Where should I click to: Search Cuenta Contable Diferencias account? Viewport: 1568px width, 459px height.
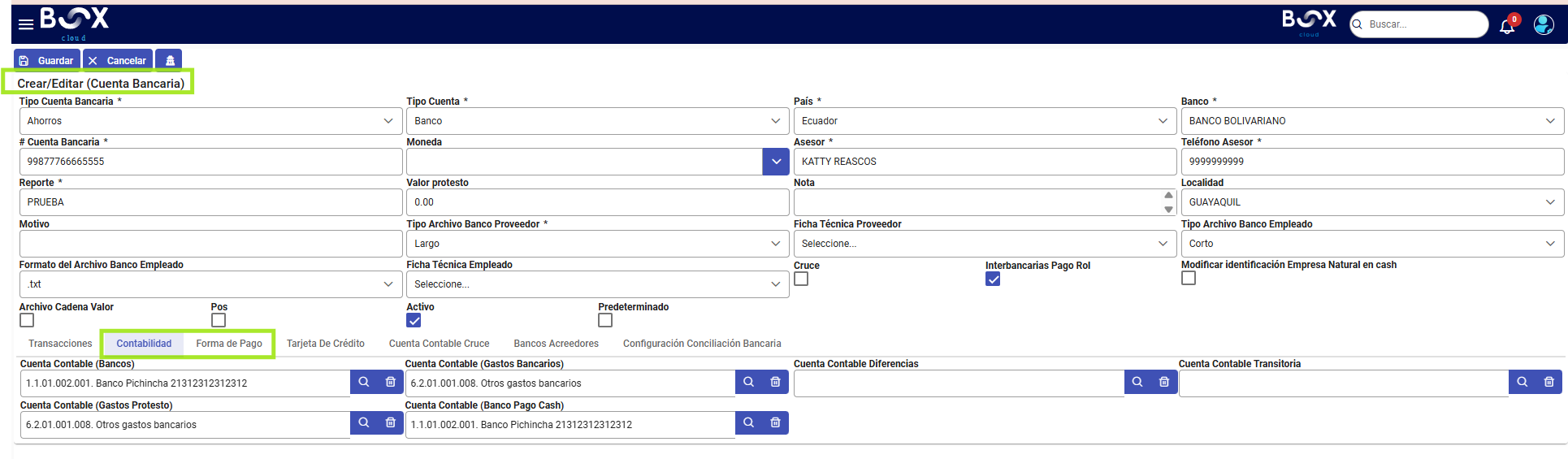(1137, 382)
